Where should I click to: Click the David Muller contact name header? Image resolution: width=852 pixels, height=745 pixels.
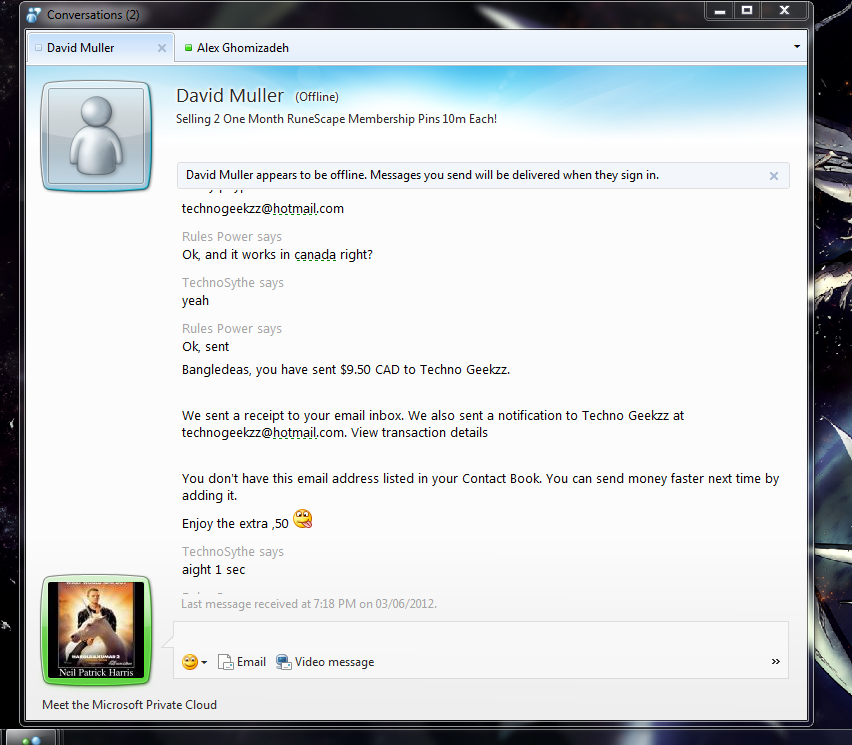[x=230, y=96]
